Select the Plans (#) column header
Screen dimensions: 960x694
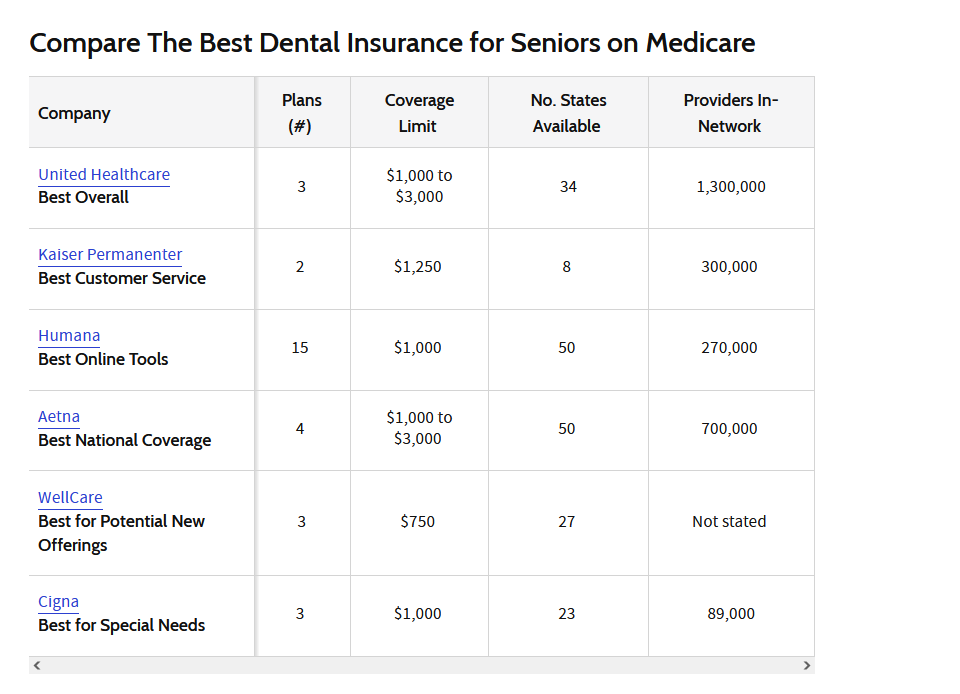pos(302,113)
